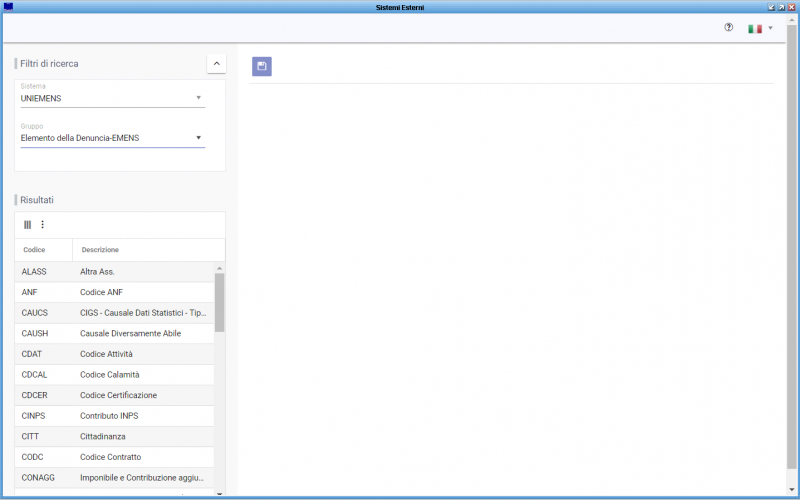Image resolution: width=800 pixels, height=500 pixels.
Task: Expand the language selector arrow
Action: click(770, 28)
